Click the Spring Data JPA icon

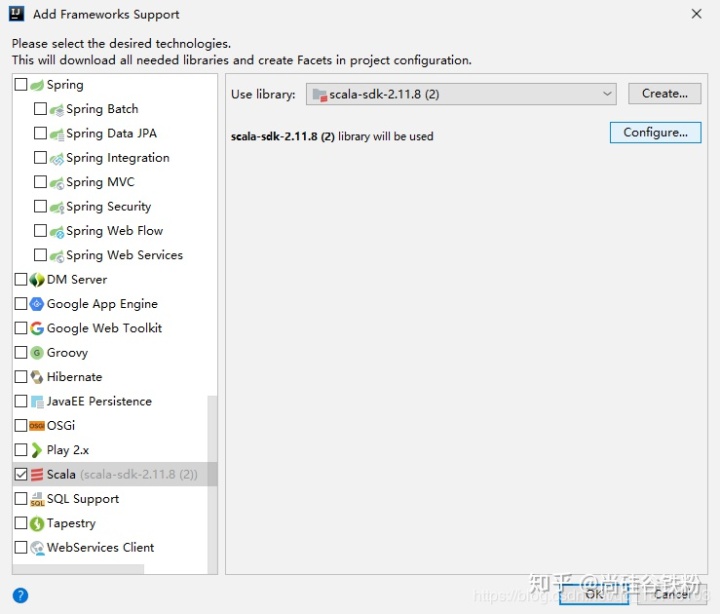coord(56,134)
